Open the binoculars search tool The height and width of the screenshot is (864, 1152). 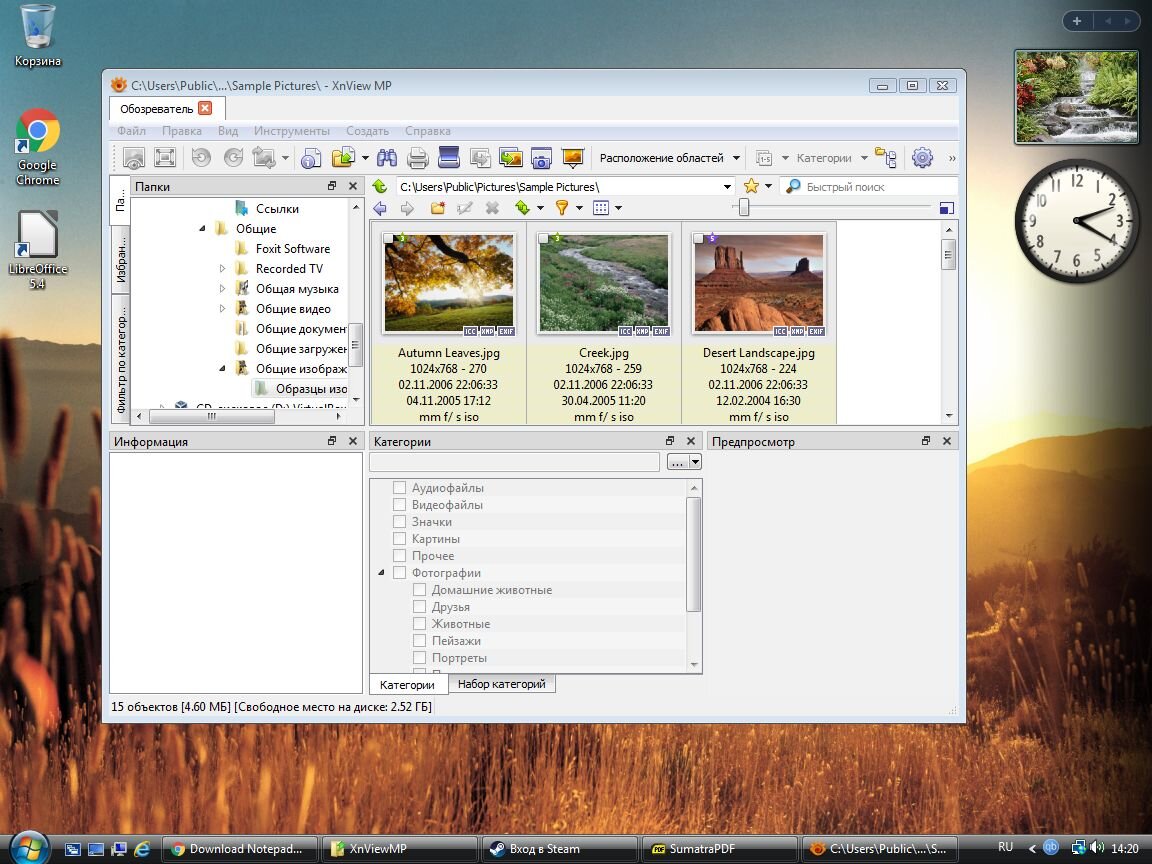(387, 158)
